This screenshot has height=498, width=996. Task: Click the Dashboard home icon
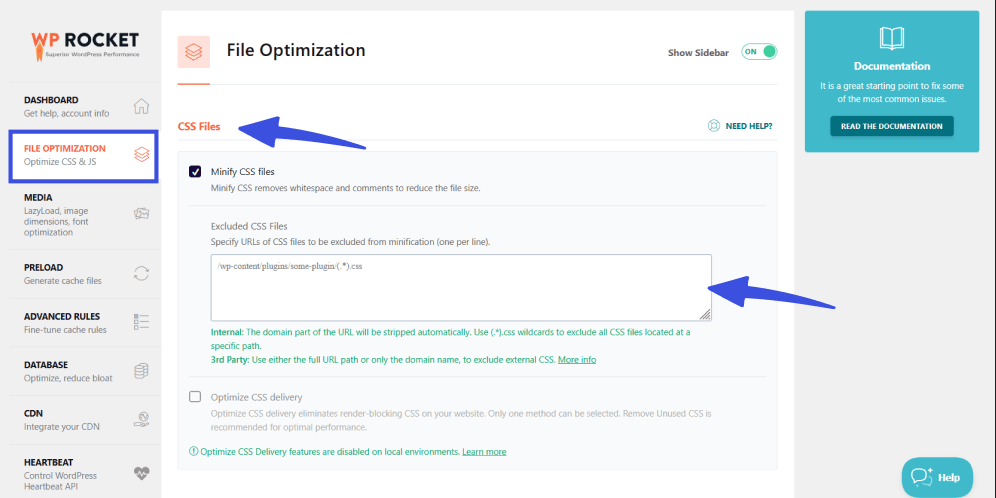pyautogui.click(x=141, y=106)
